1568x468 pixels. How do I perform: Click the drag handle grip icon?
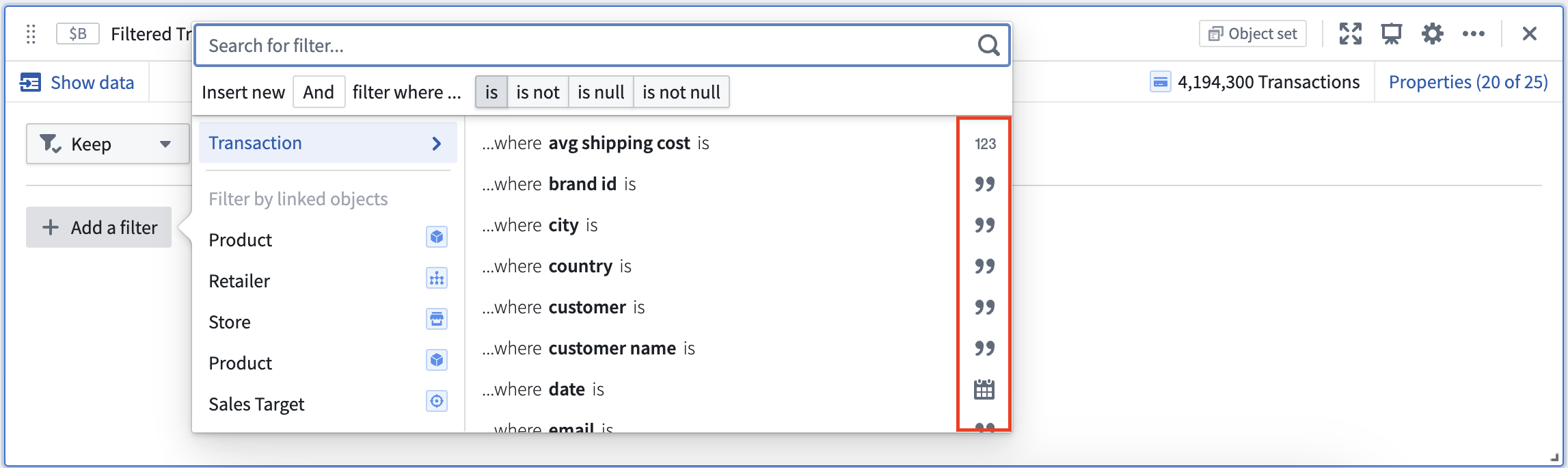click(x=31, y=34)
